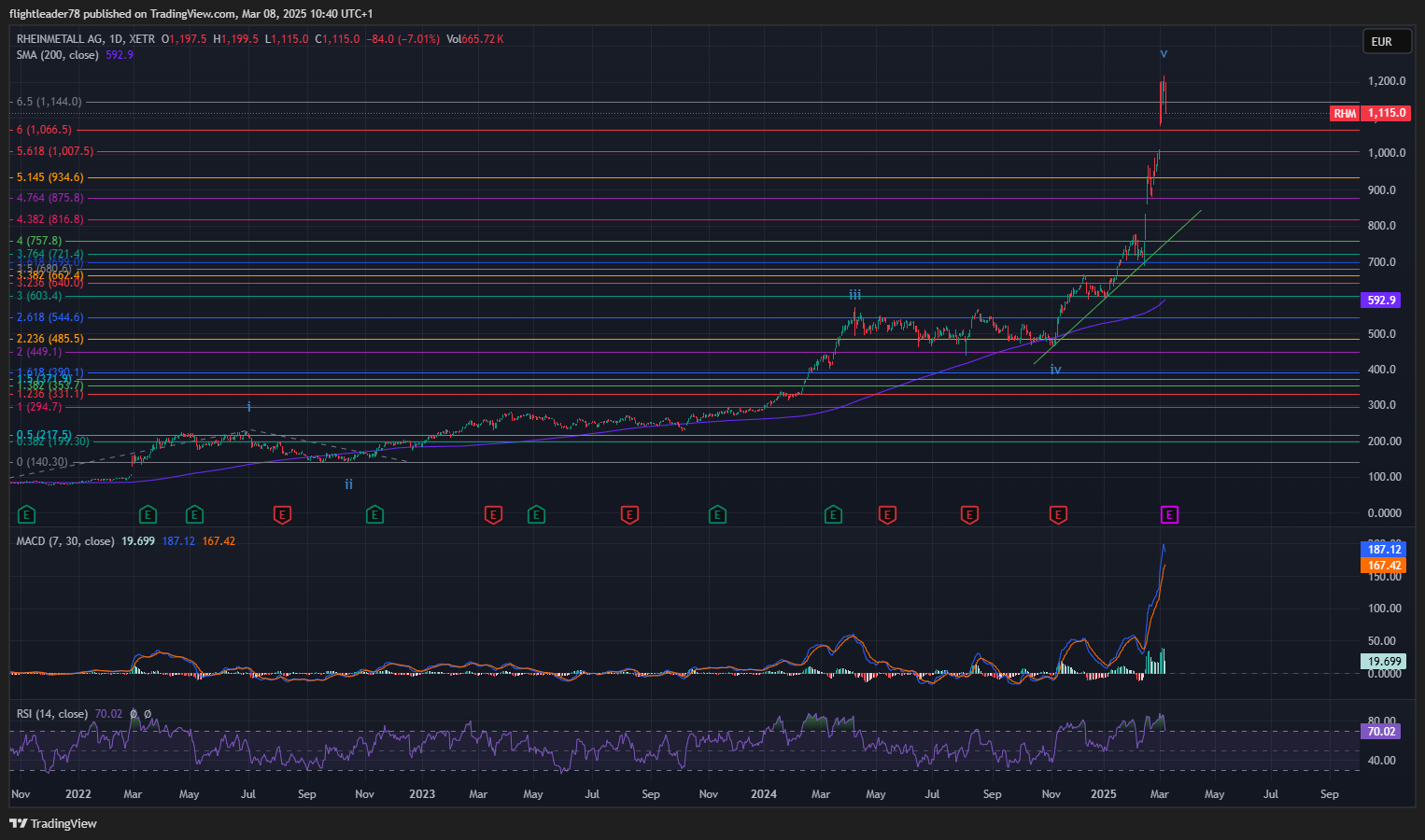The image size is (1425, 840).
Task: Click the green earnings marker near November 2021
Action: pos(26,514)
